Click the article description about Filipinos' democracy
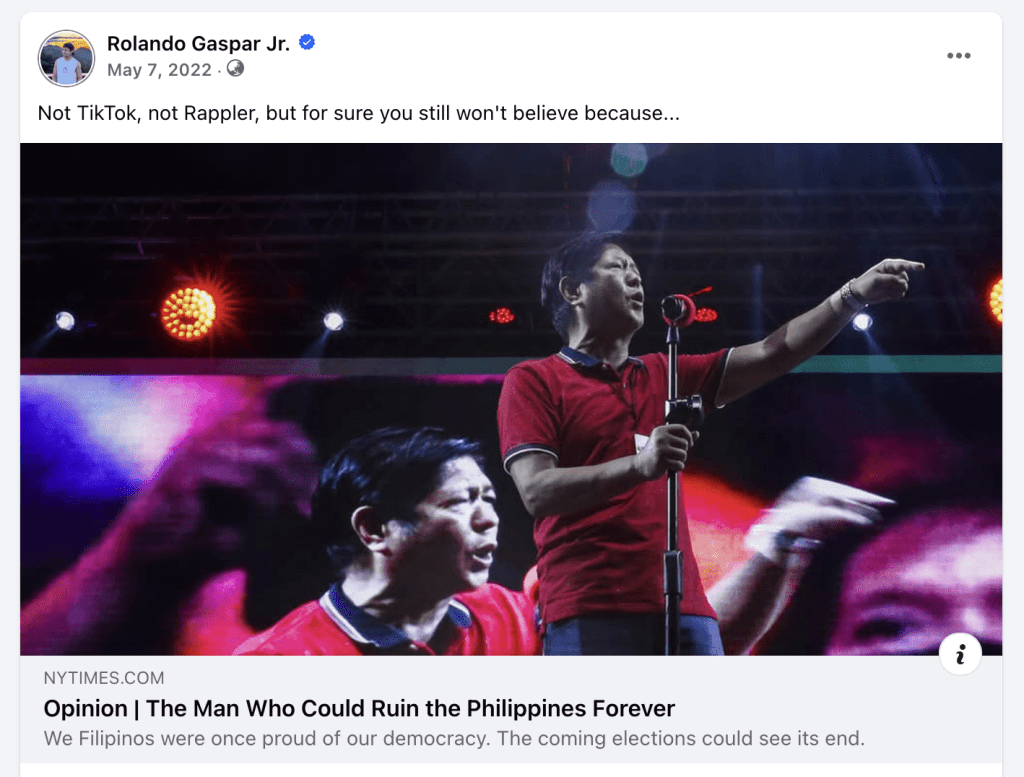This screenshot has width=1024, height=777. coord(454,738)
